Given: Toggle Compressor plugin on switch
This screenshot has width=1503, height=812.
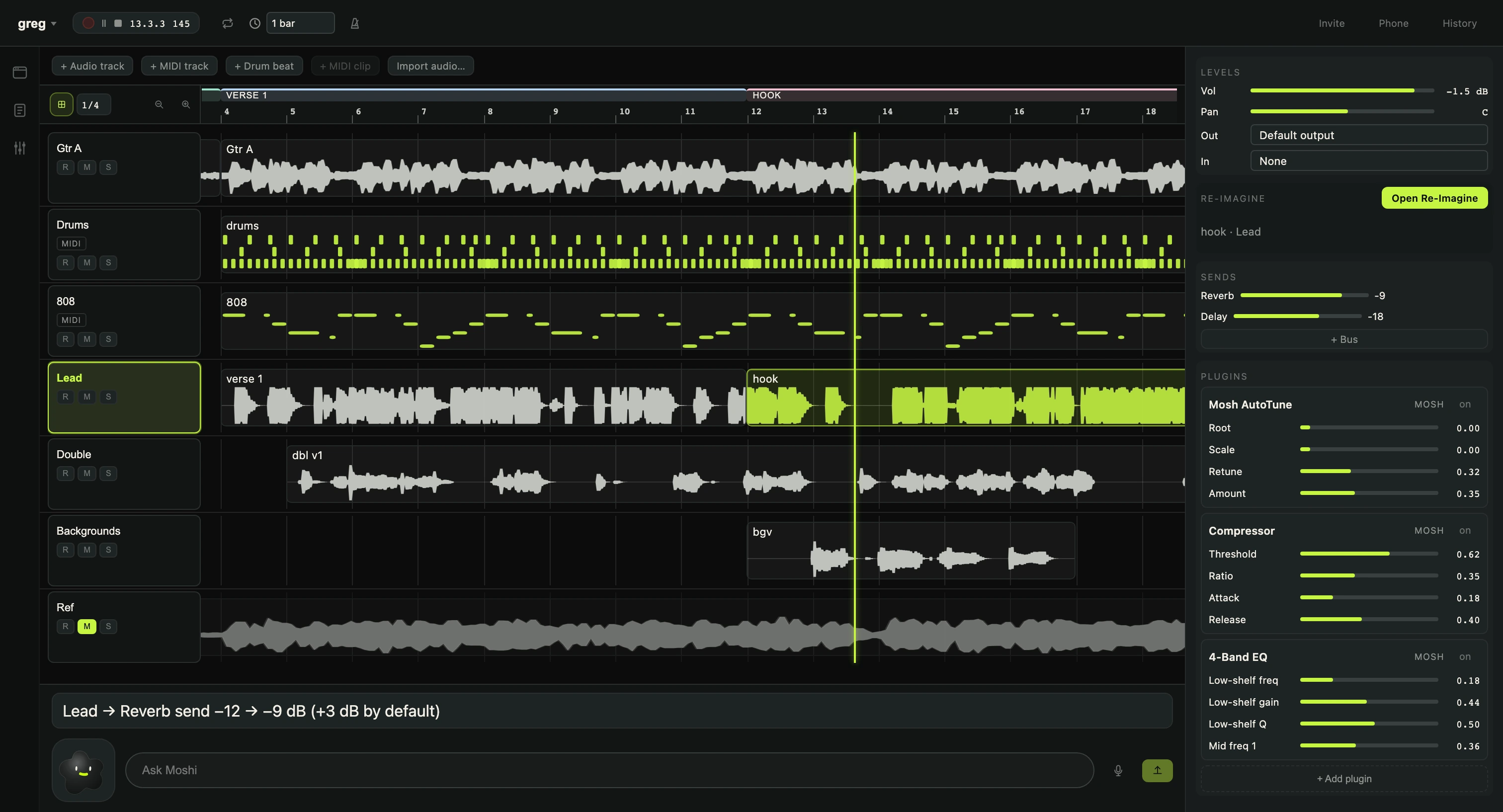Looking at the screenshot, I should [x=1465, y=530].
